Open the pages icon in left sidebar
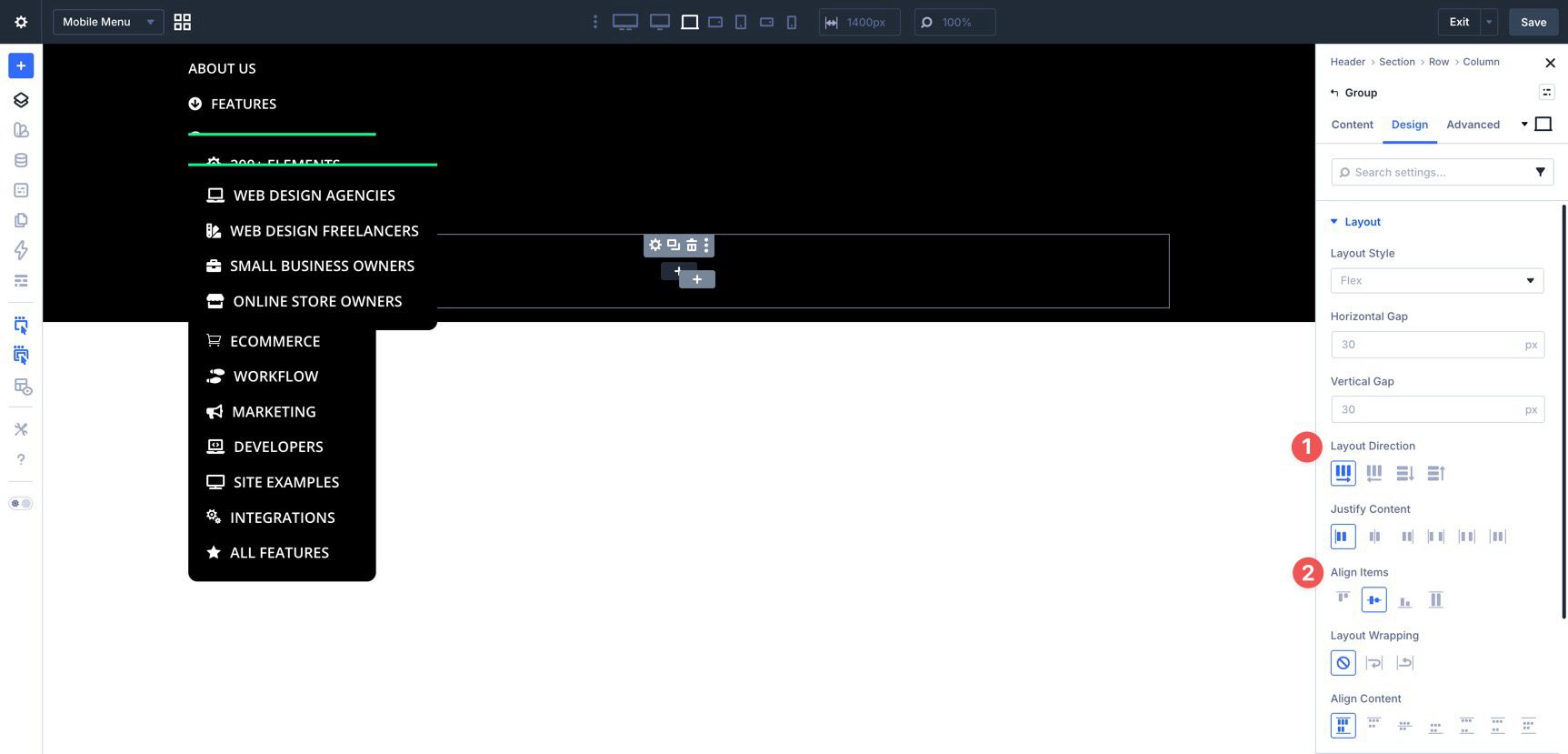 [21, 220]
